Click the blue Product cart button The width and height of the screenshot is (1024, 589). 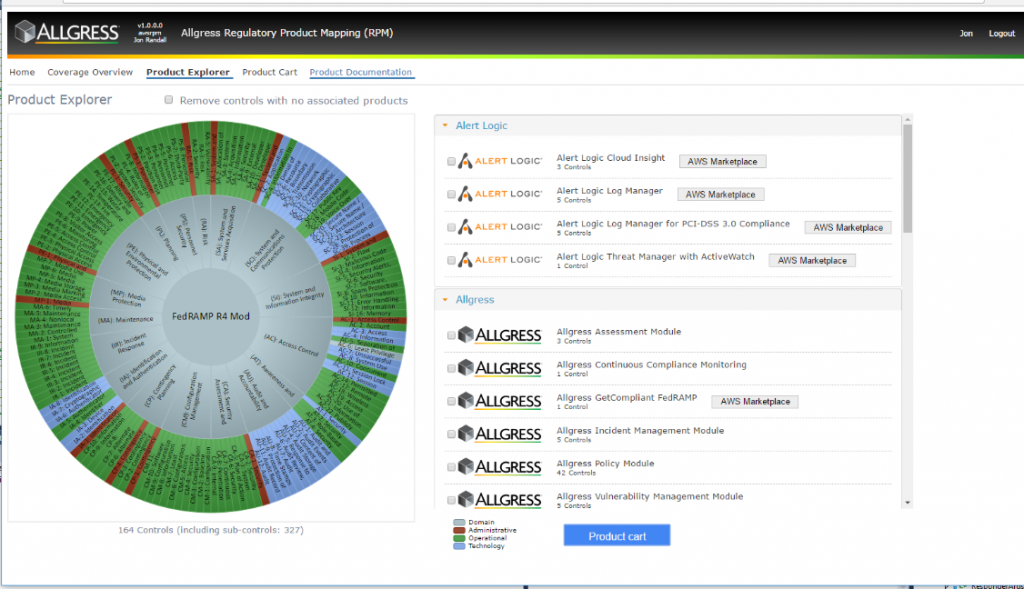(616, 535)
